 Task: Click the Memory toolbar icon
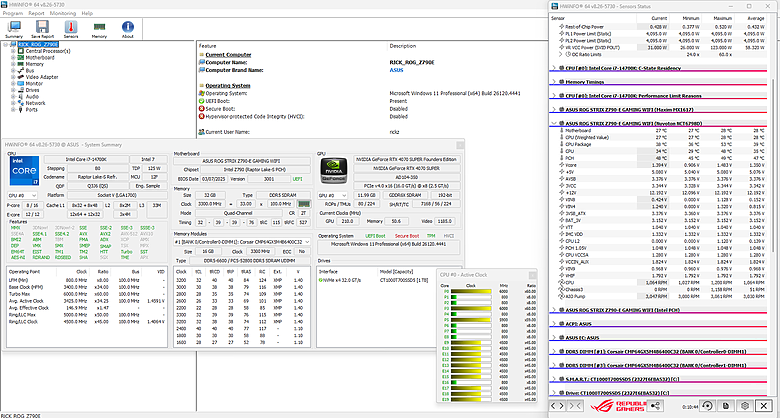click(x=99, y=29)
